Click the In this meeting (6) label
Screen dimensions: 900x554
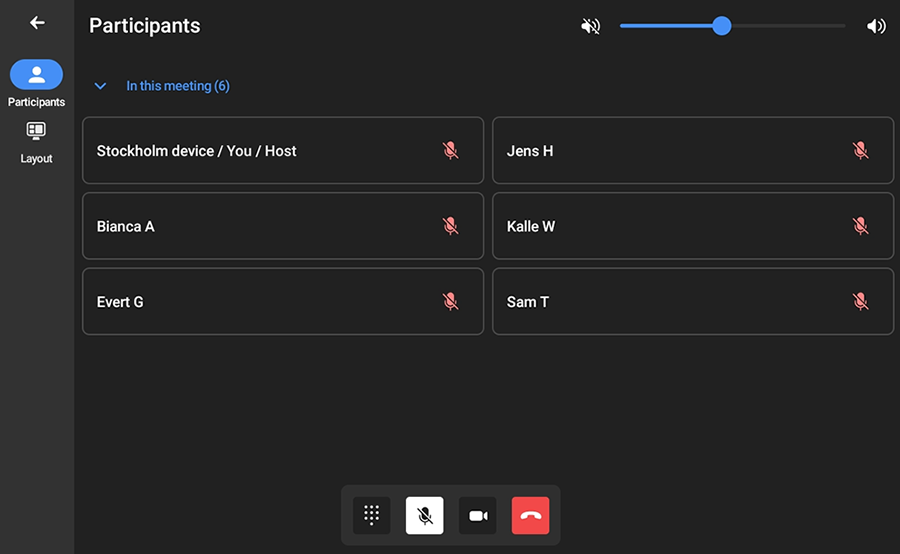coord(178,86)
